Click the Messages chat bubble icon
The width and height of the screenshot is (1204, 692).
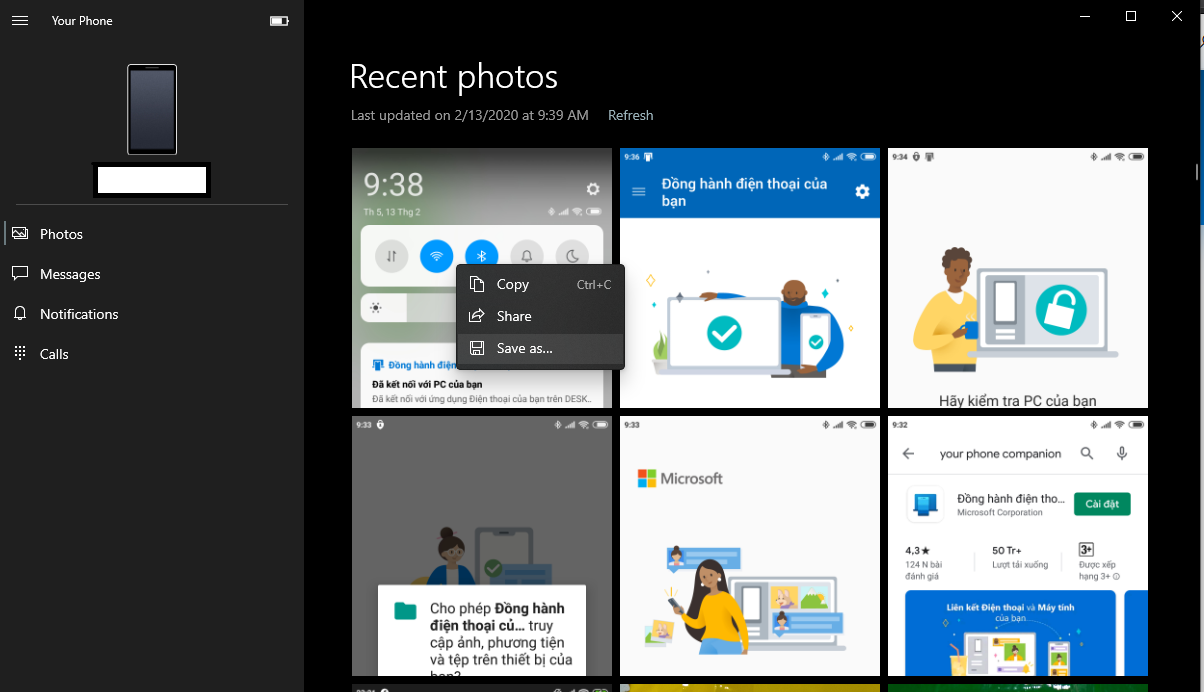(x=19, y=273)
